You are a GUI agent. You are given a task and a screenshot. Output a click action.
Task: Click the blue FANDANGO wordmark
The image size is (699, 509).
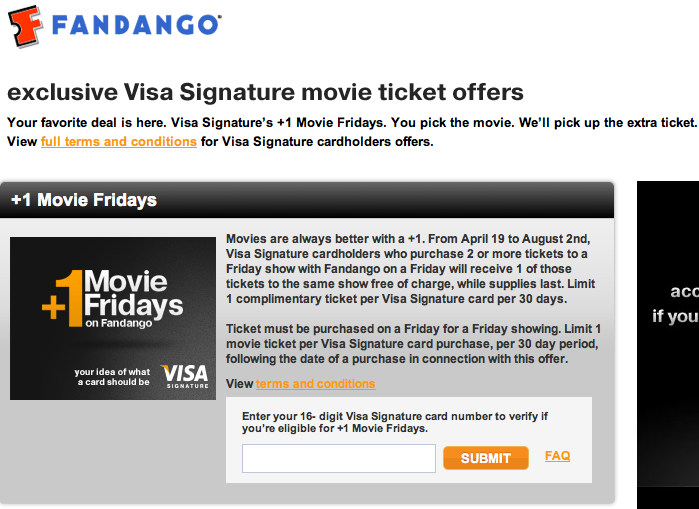pos(136,25)
